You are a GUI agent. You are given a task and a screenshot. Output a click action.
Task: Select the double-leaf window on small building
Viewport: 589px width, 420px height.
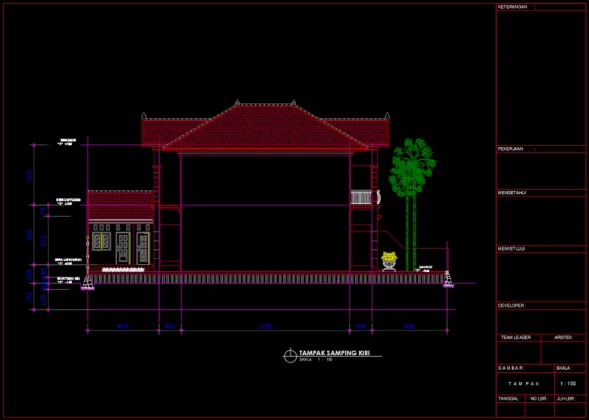tap(101, 241)
